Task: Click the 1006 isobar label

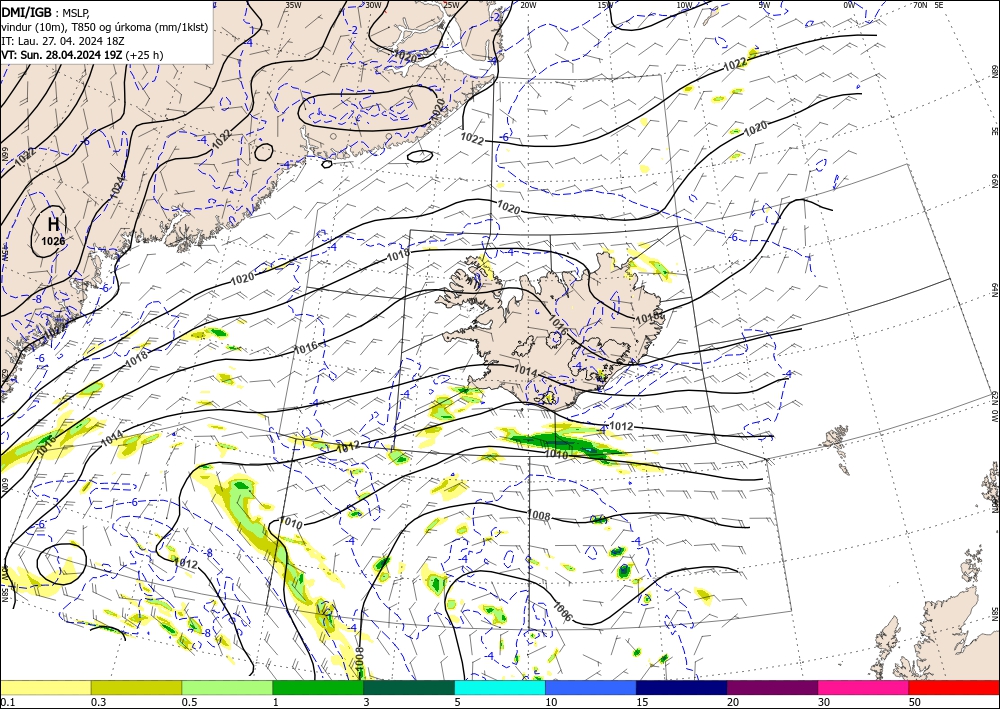Action: [x=562, y=612]
